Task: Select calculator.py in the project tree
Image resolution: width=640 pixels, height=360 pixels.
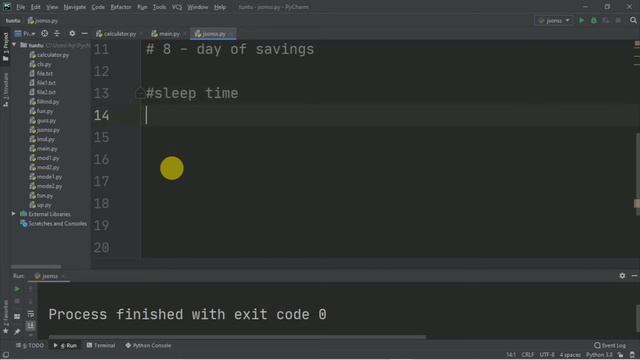Action: coord(49,55)
